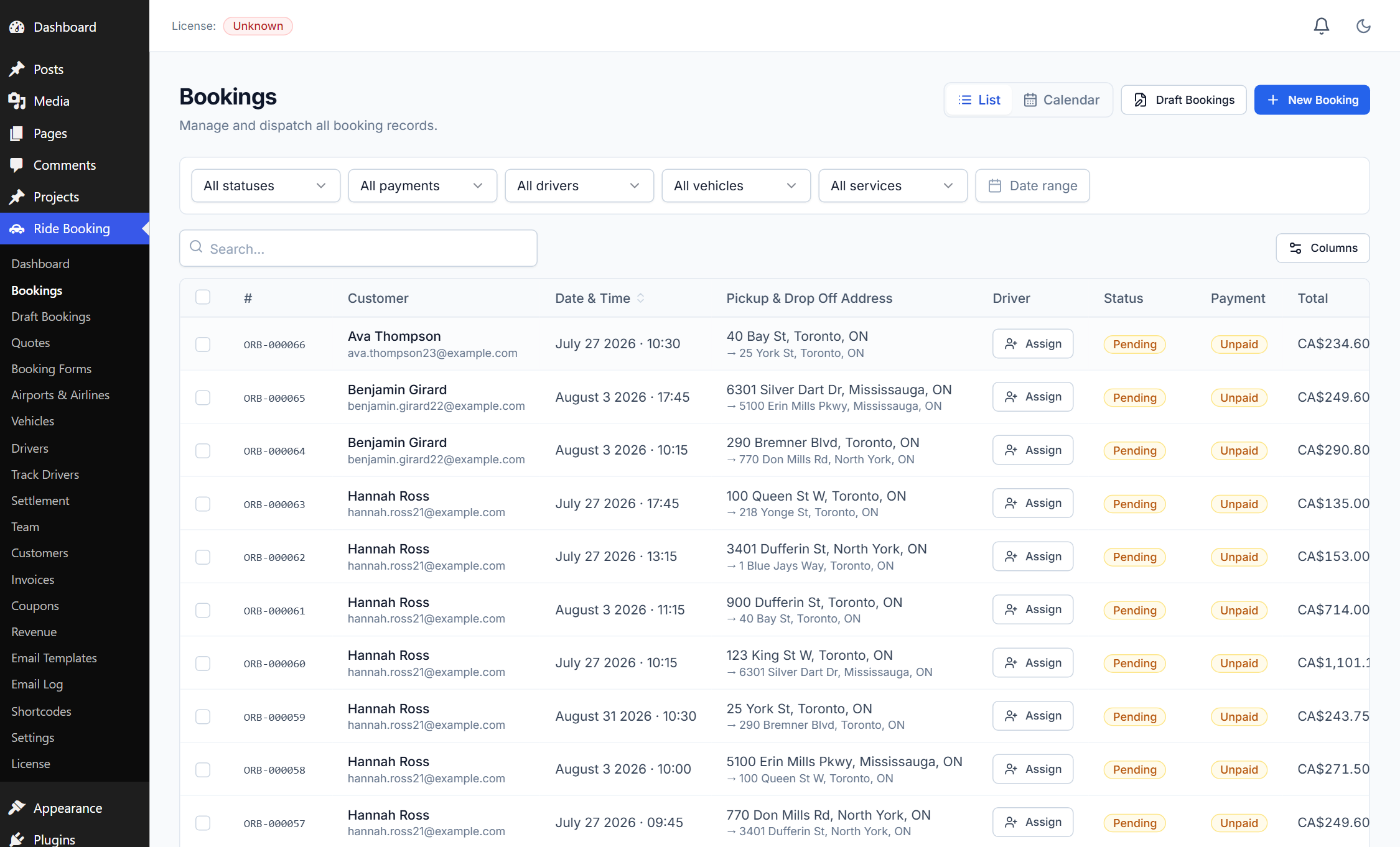This screenshot has width=1400, height=847.
Task: Click the notifications bell icon
Action: click(1321, 26)
